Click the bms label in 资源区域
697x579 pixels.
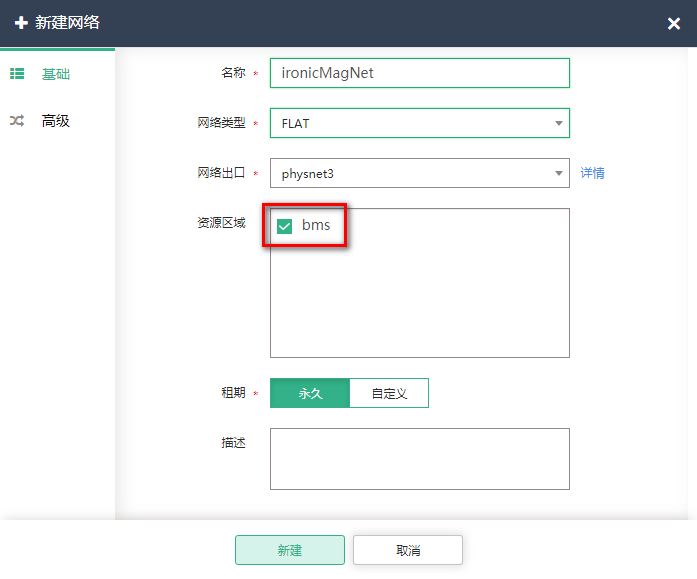(x=316, y=225)
